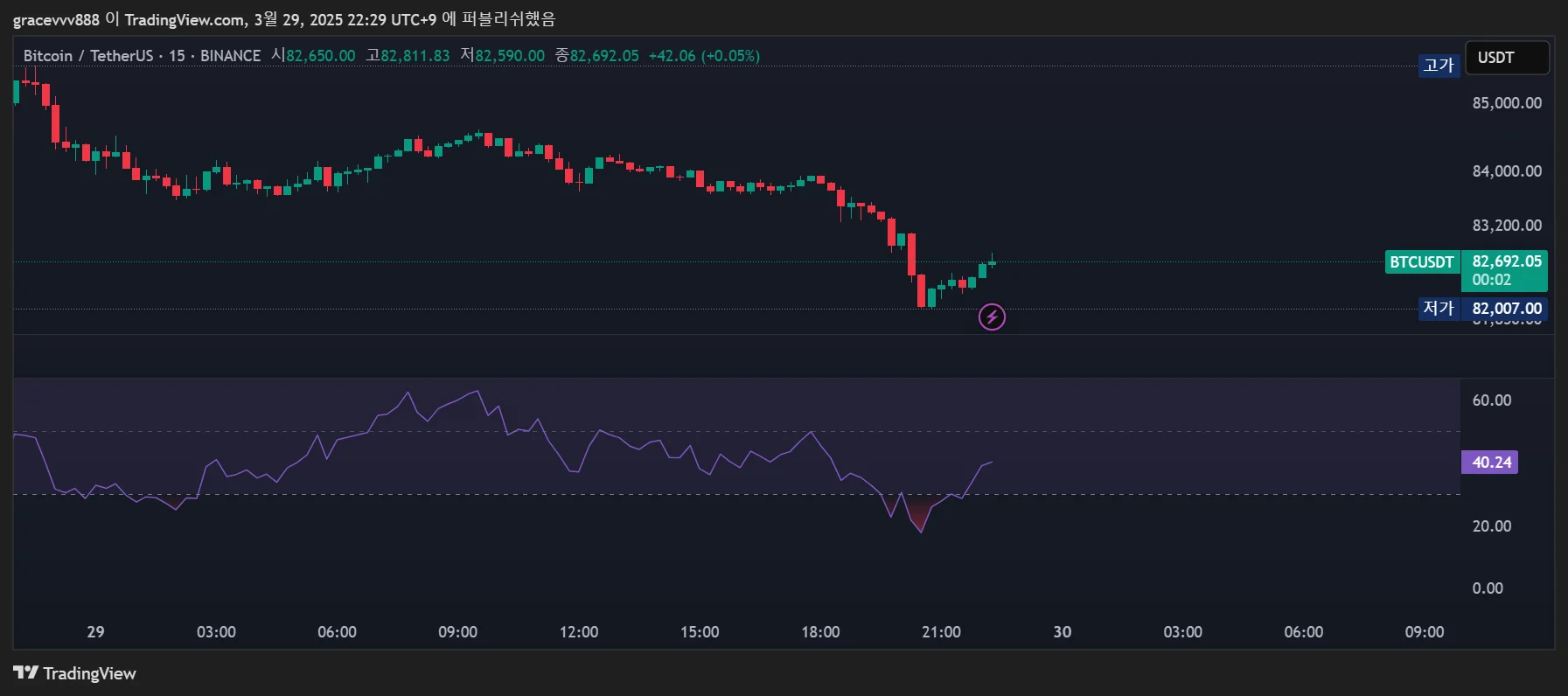Click 60.00 on the RSI scale

(x=1491, y=400)
